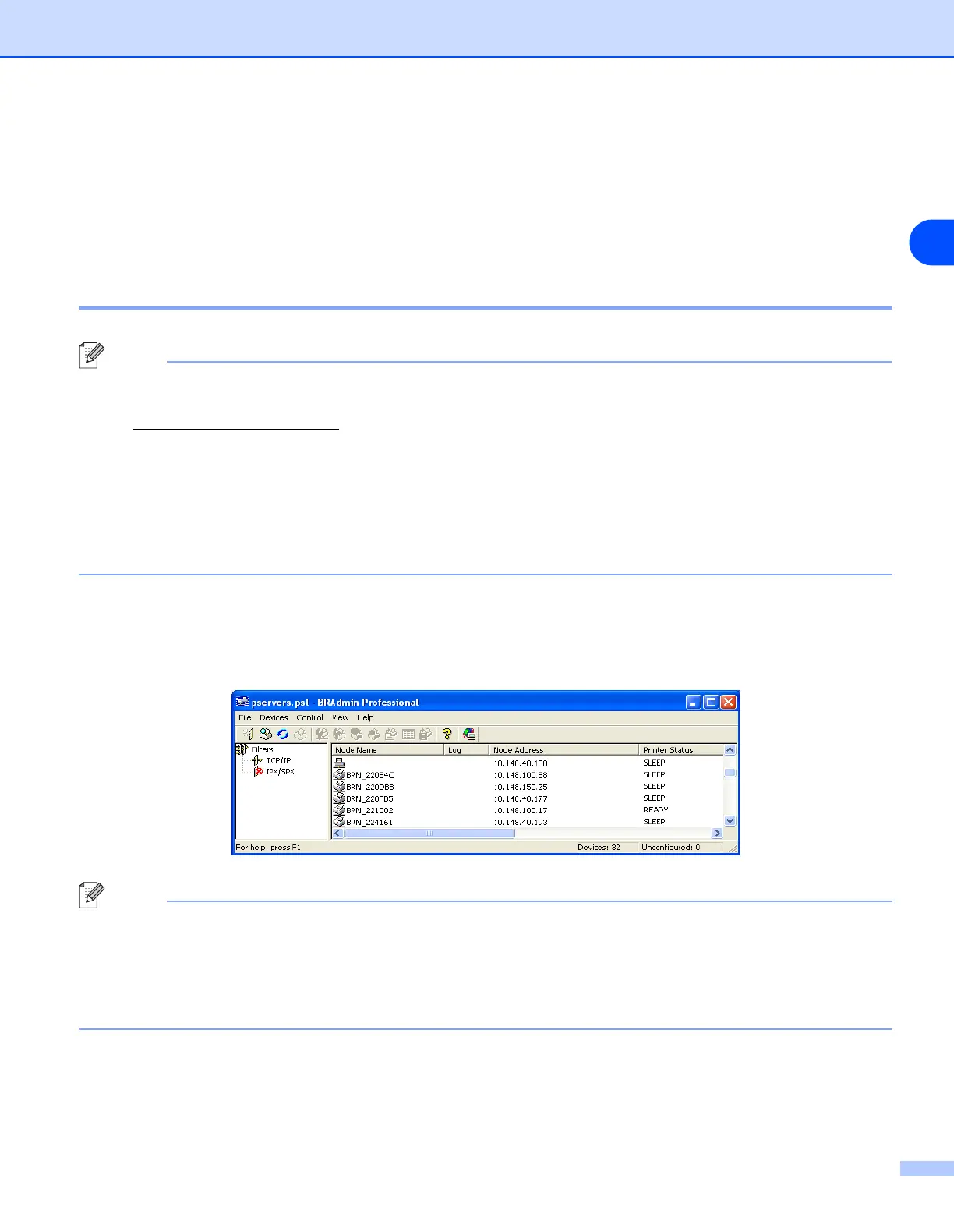Click node address 10.148.40.193
This screenshot has height=1232, width=954.
[x=521, y=822]
